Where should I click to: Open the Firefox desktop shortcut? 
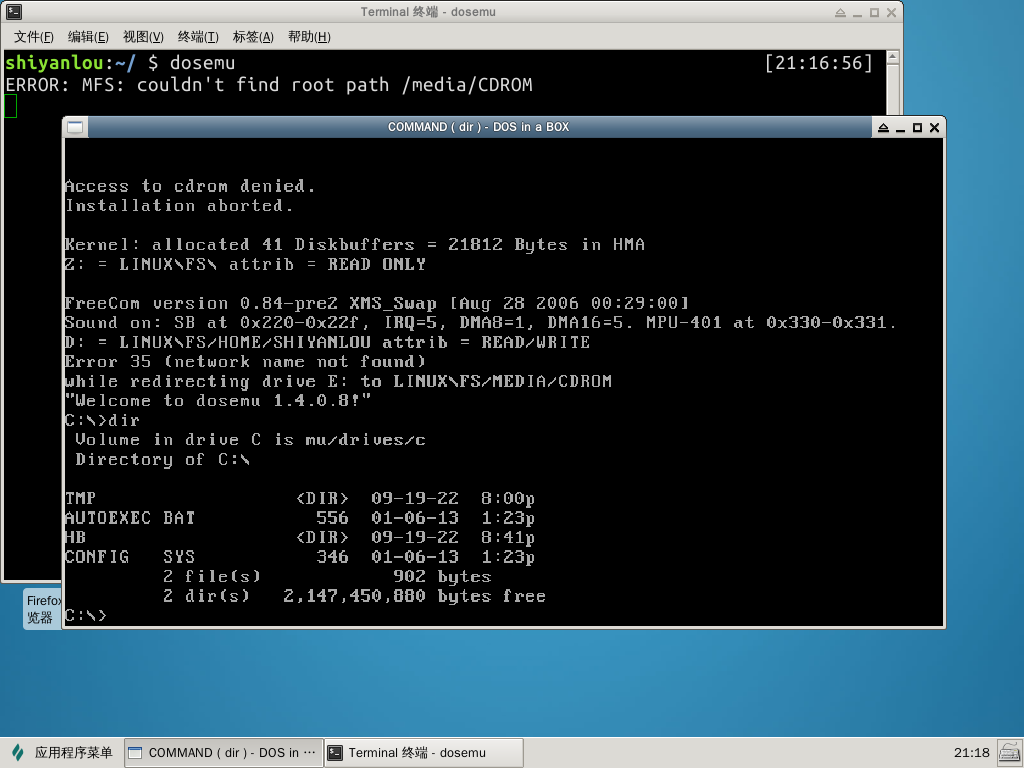(x=42, y=608)
